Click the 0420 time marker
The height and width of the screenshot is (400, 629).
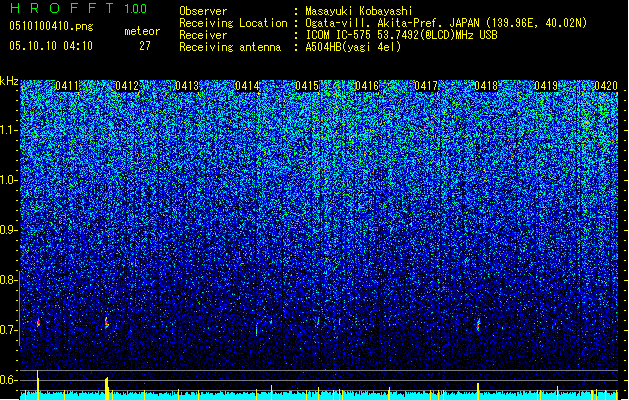tap(606, 86)
